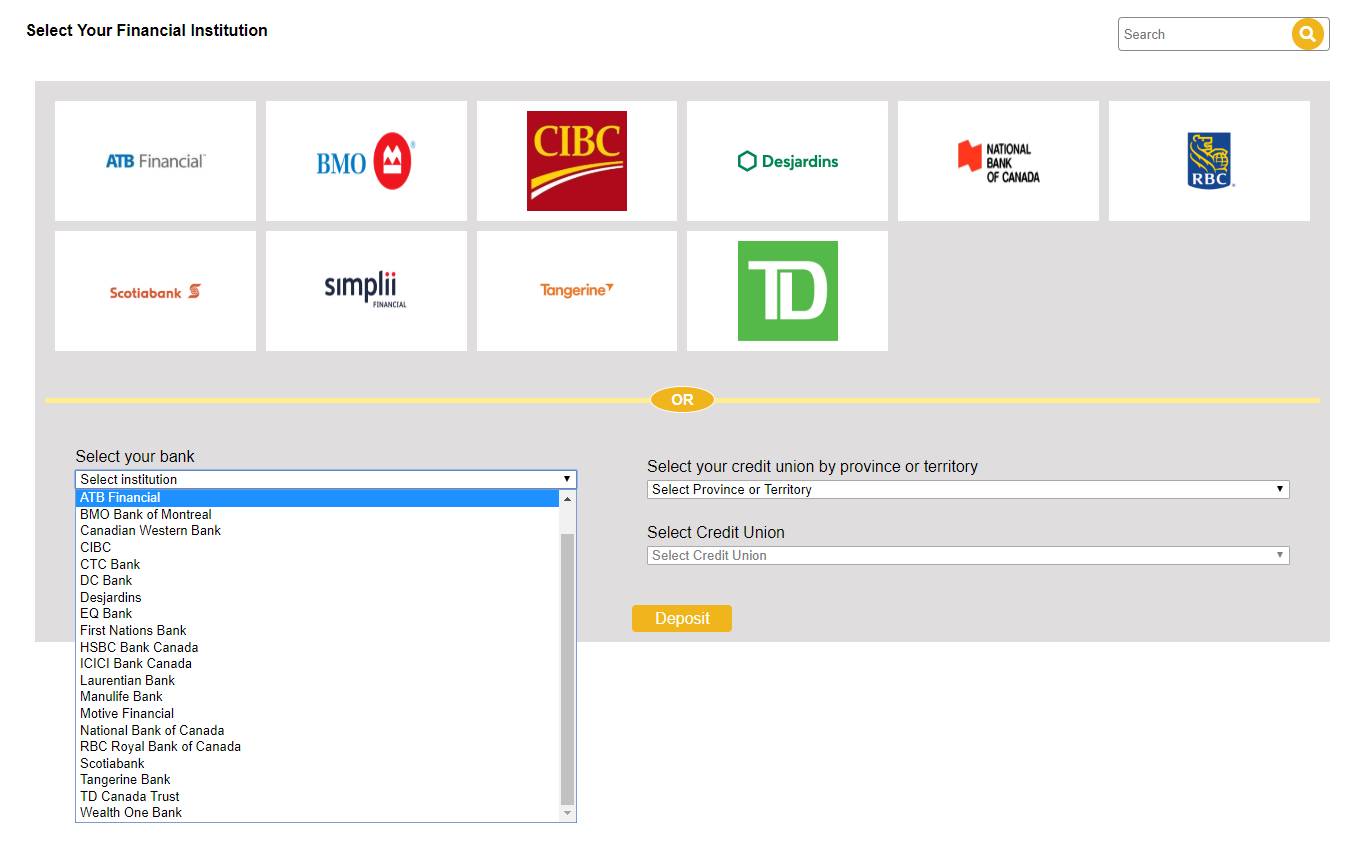Select Motive Financial option

tap(318, 713)
